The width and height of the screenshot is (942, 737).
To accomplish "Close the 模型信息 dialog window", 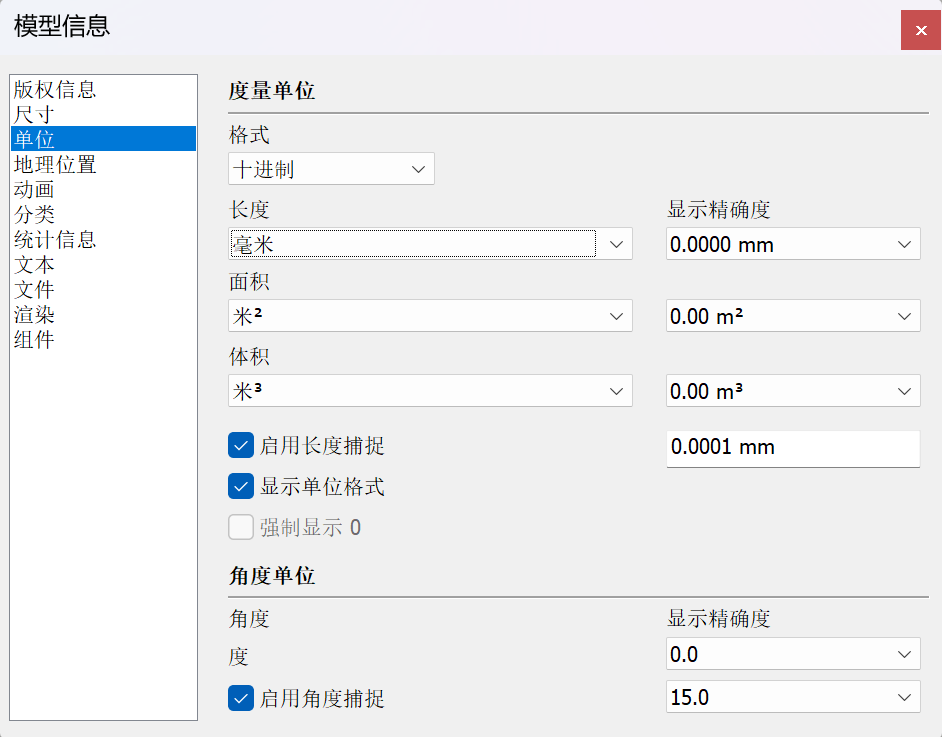I will 920,30.
